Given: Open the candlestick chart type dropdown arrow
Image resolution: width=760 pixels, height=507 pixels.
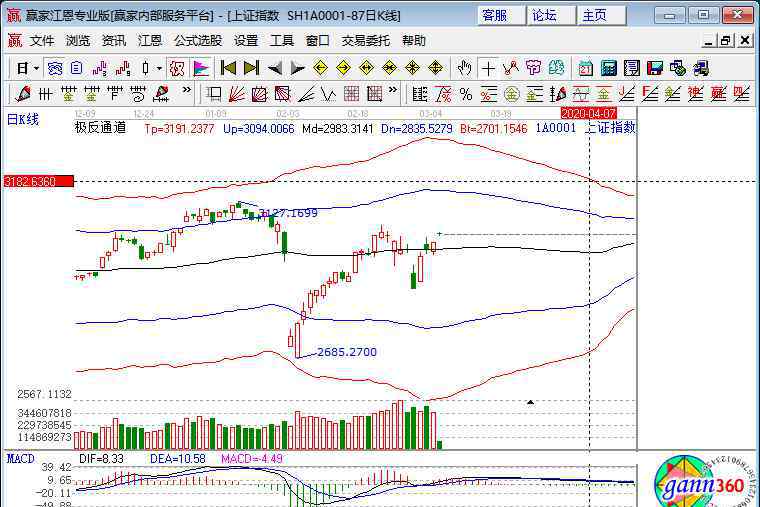Looking at the screenshot, I should (158, 68).
